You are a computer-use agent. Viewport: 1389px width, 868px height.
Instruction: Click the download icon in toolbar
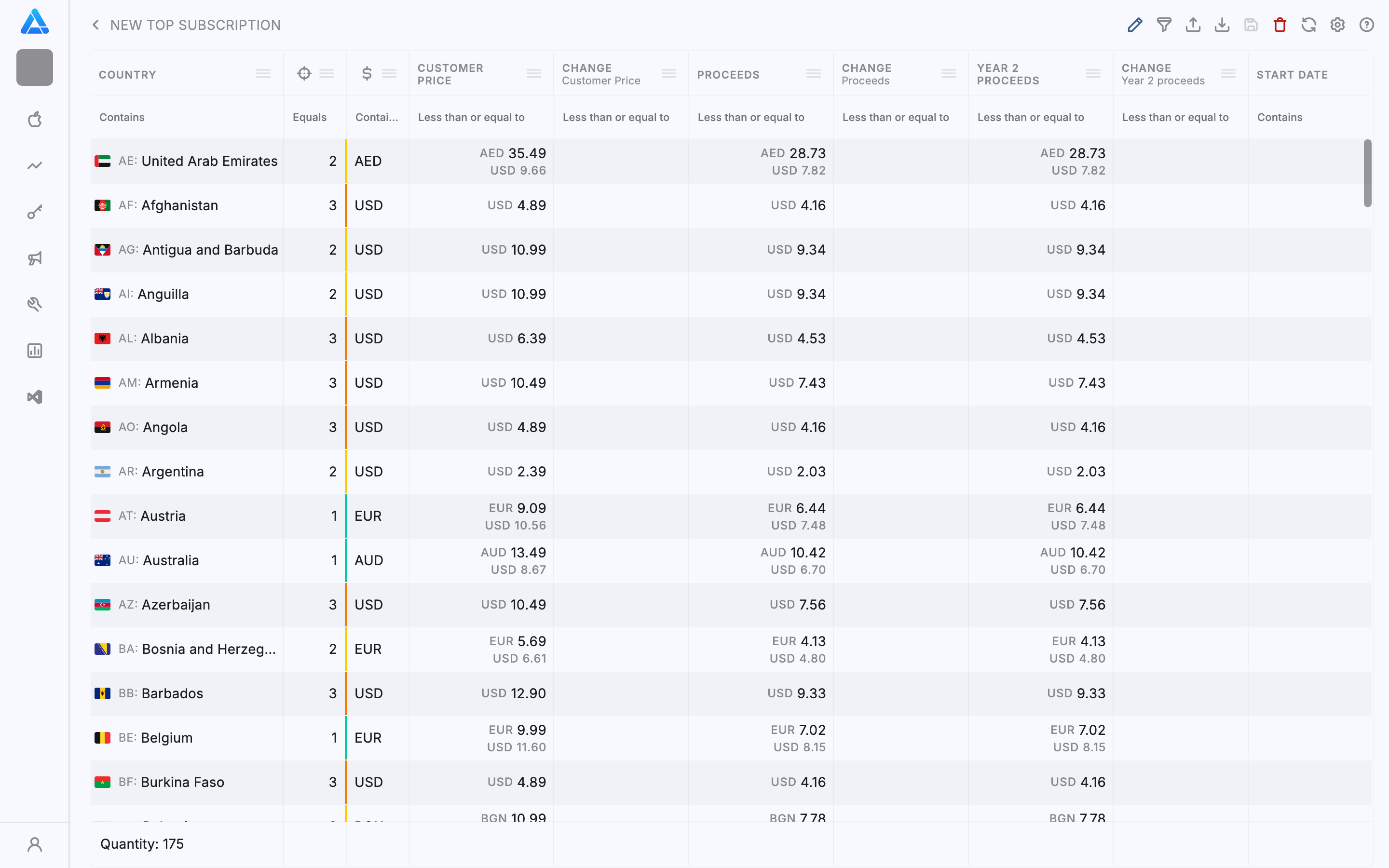1222,25
